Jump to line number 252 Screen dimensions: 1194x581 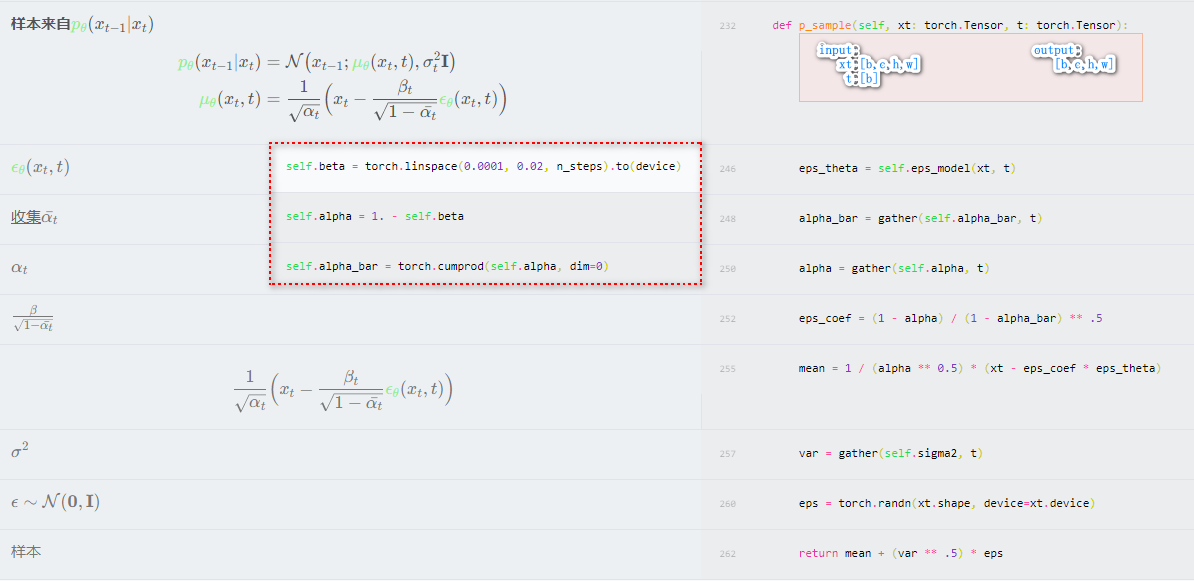point(727,319)
